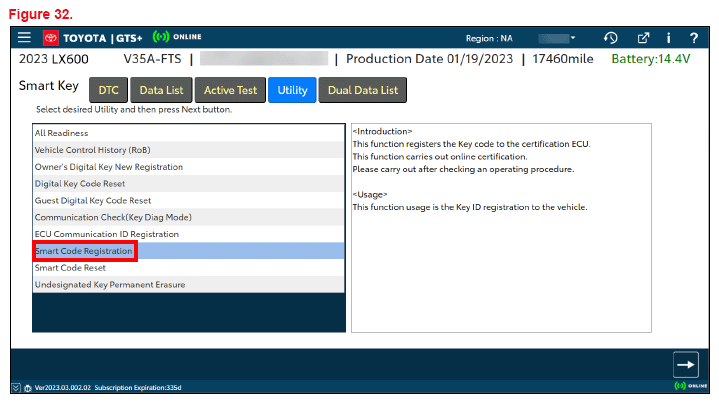719x403 pixels.
Task: Switch to the DTC tab
Action: tap(109, 90)
